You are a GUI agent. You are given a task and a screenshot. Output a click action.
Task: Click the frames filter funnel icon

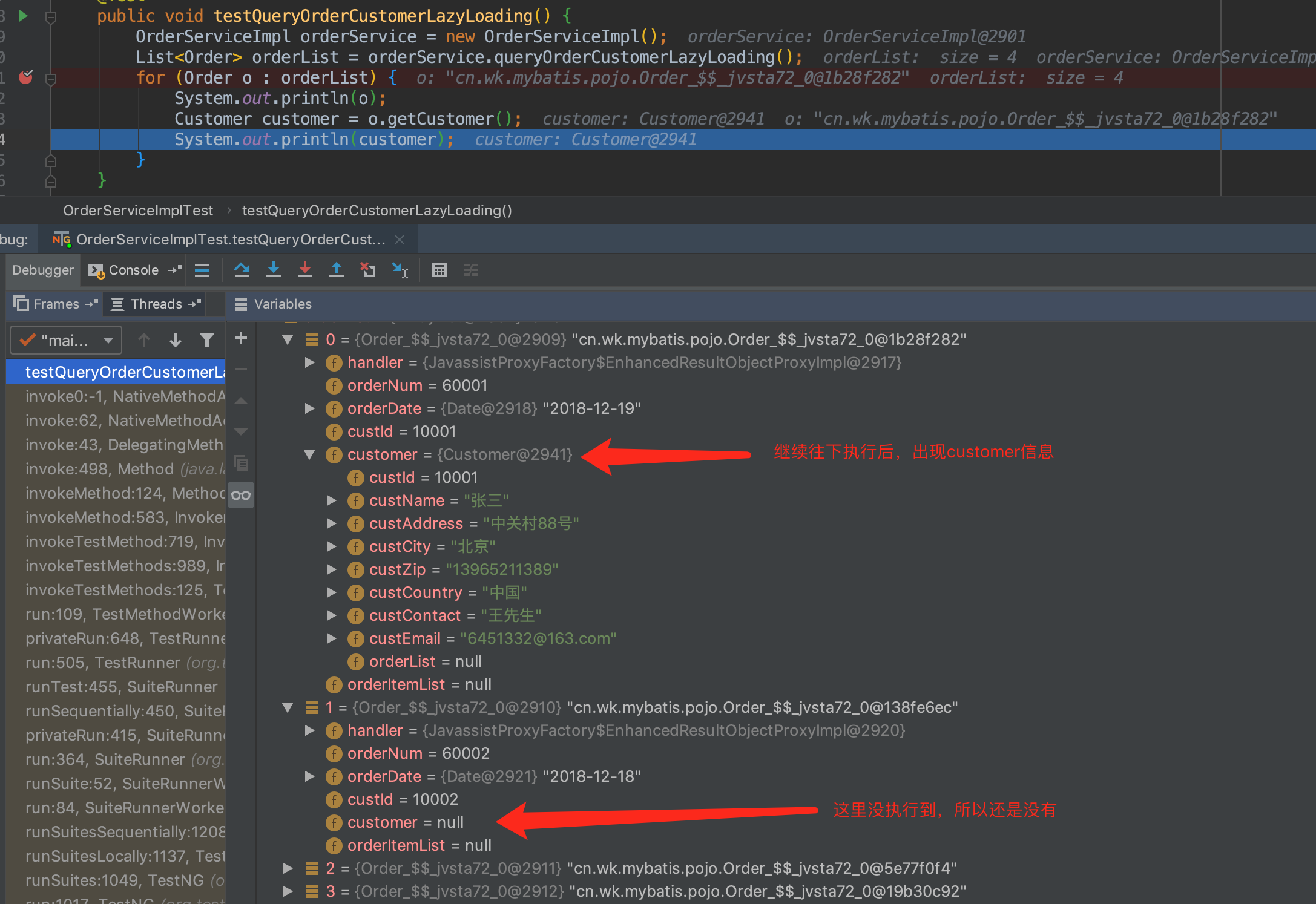207,341
